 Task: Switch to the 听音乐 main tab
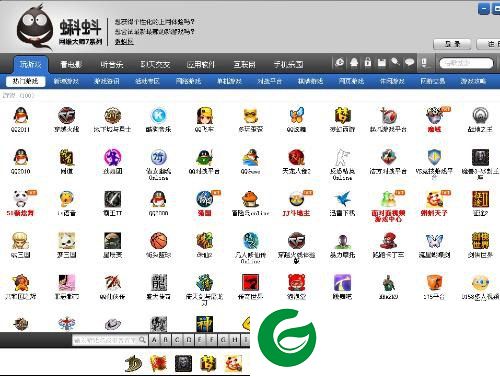point(112,64)
